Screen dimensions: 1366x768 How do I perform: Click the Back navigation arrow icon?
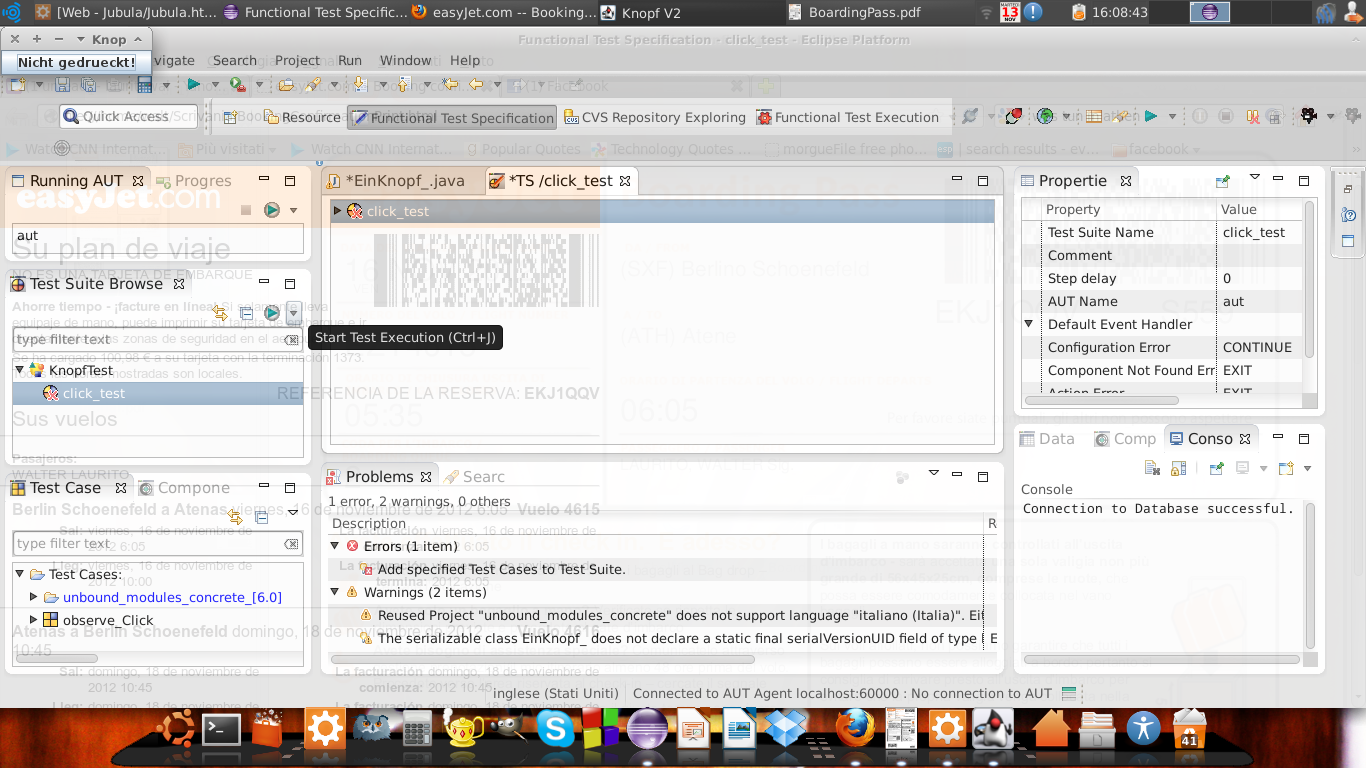(x=476, y=86)
